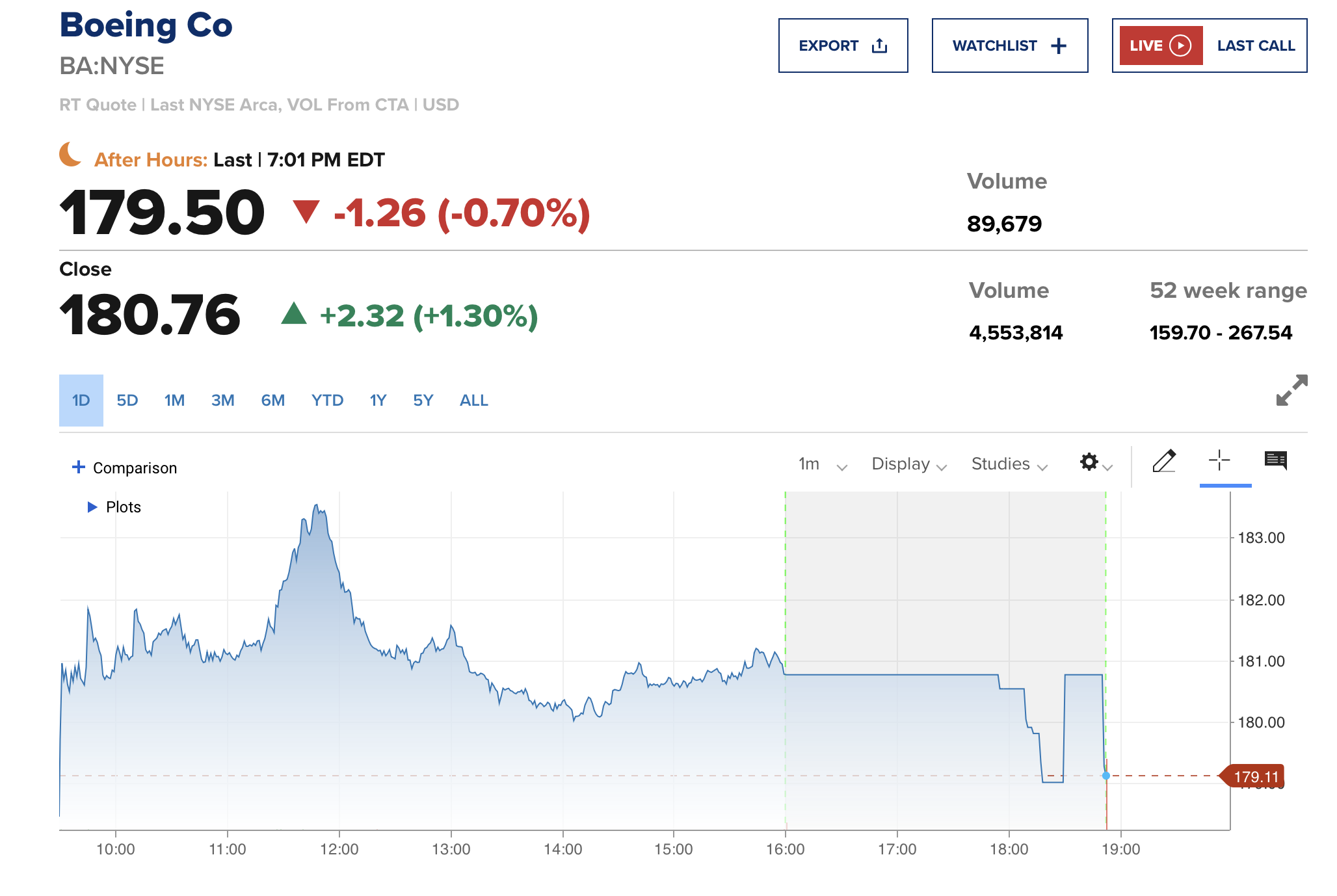The height and width of the screenshot is (896, 1337).
Task: Click the pencil draw tool icon
Action: 1163,461
